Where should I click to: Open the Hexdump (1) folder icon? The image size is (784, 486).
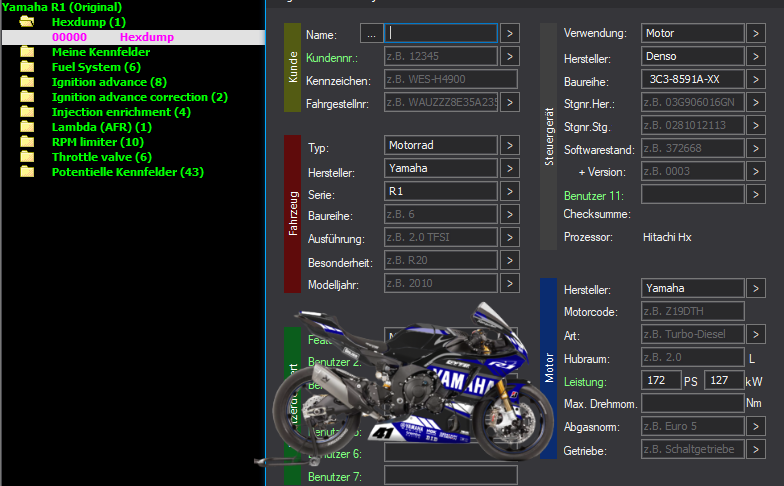tap(27, 22)
